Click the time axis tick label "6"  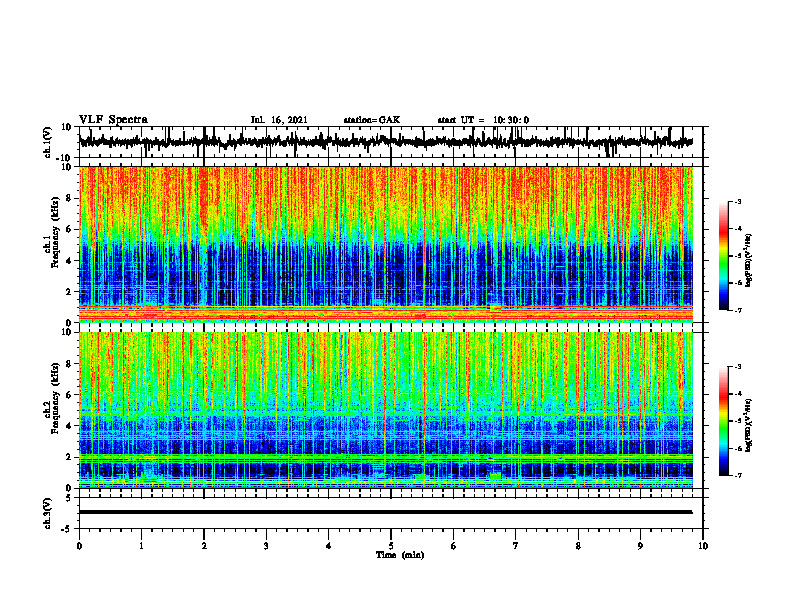point(454,546)
